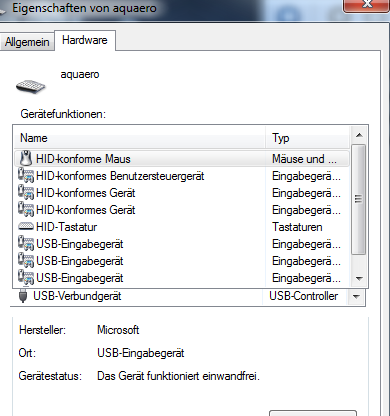The image size is (390, 416).
Task: Click the USB-Controller type cell
Action: point(304,296)
